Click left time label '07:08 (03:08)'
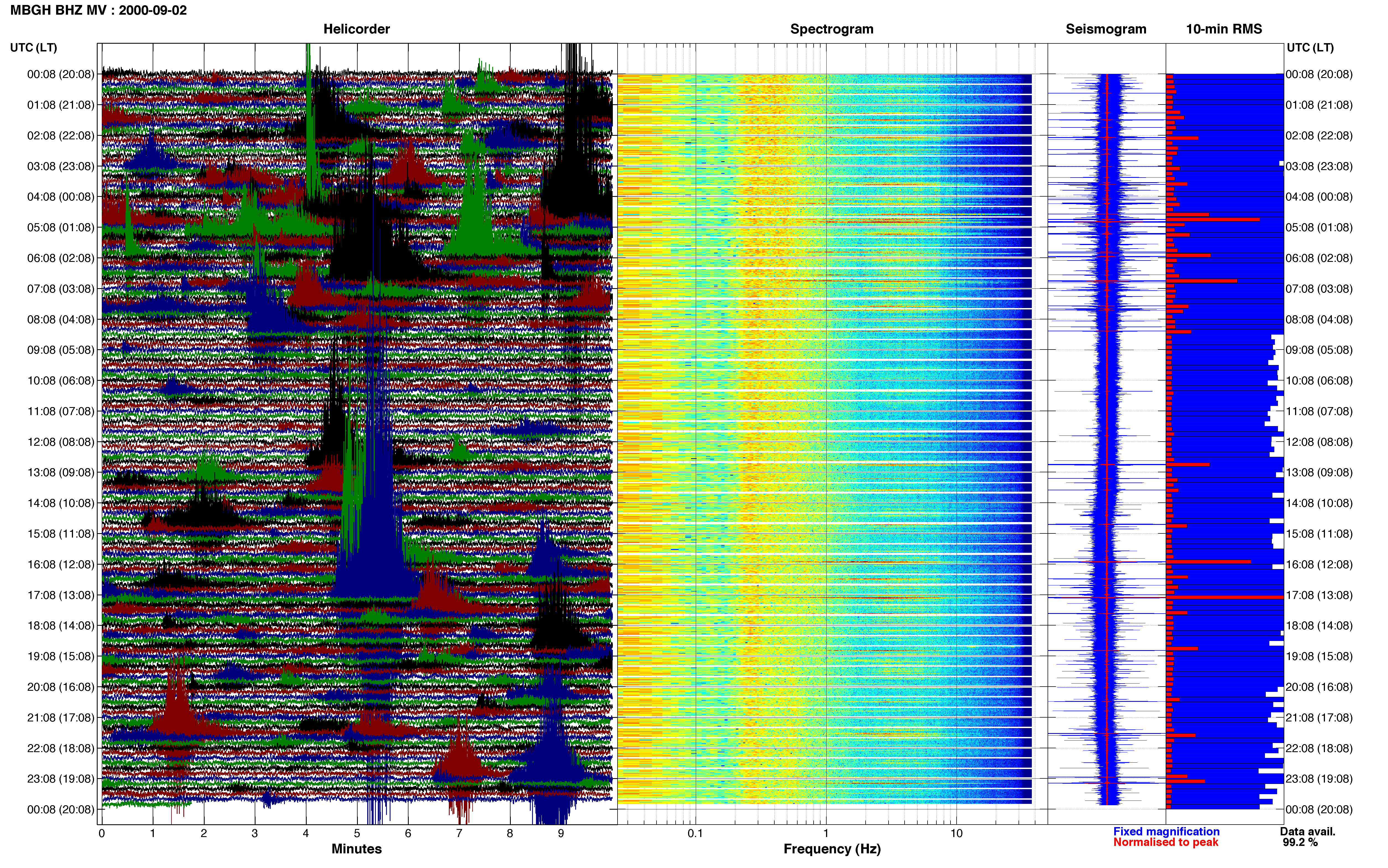The height and width of the screenshot is (868, 1388). [x=60, y=289]
